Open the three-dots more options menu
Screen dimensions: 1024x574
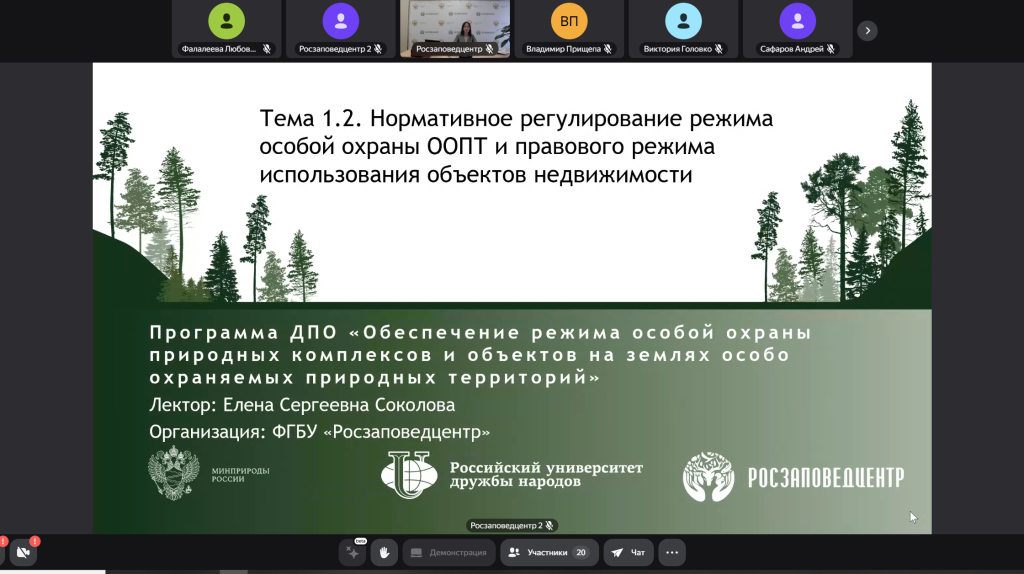672,552
